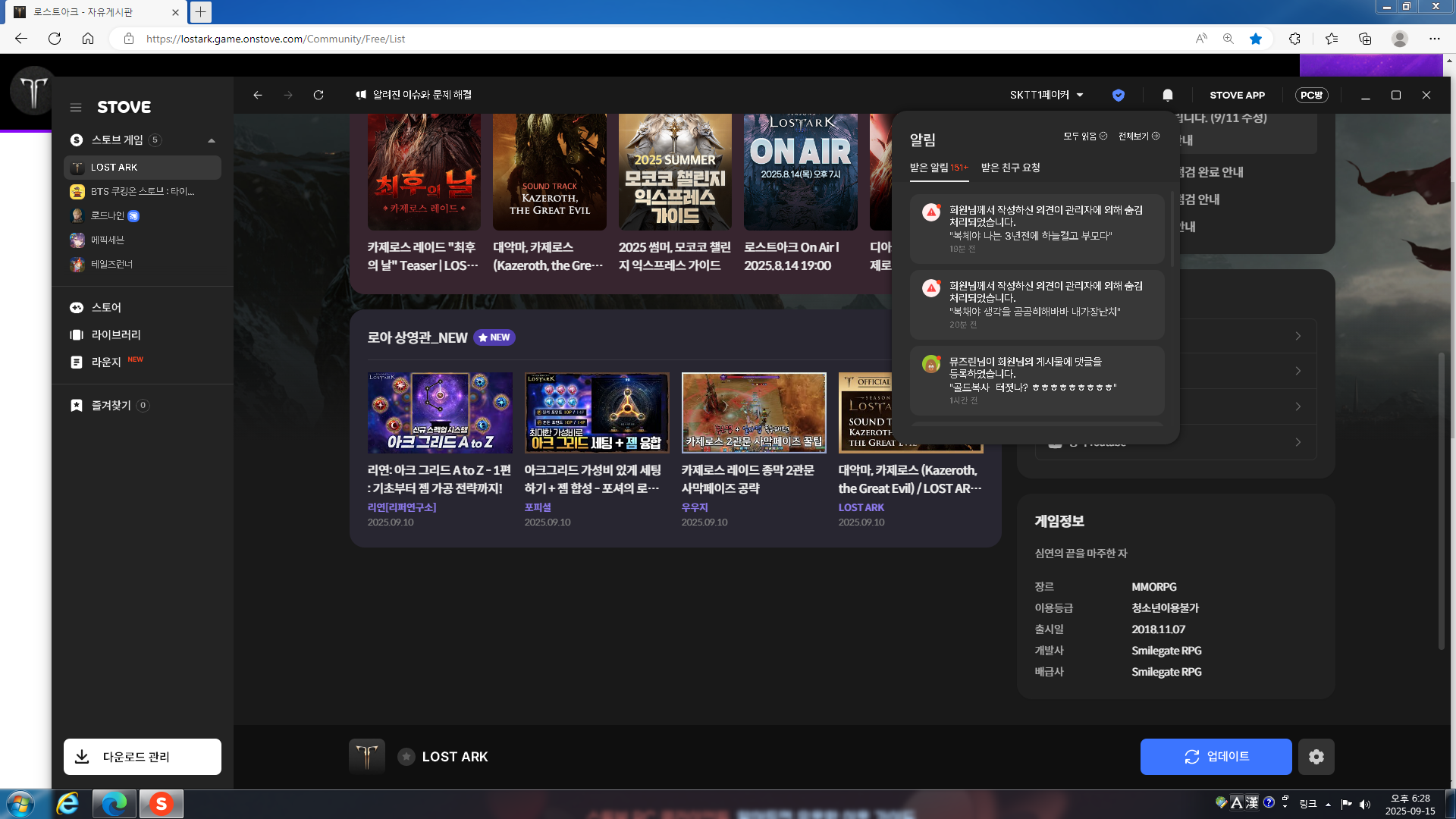The image size is (1456, 819).
Task: Open game settings gear icon
Action: point(1316,757)
